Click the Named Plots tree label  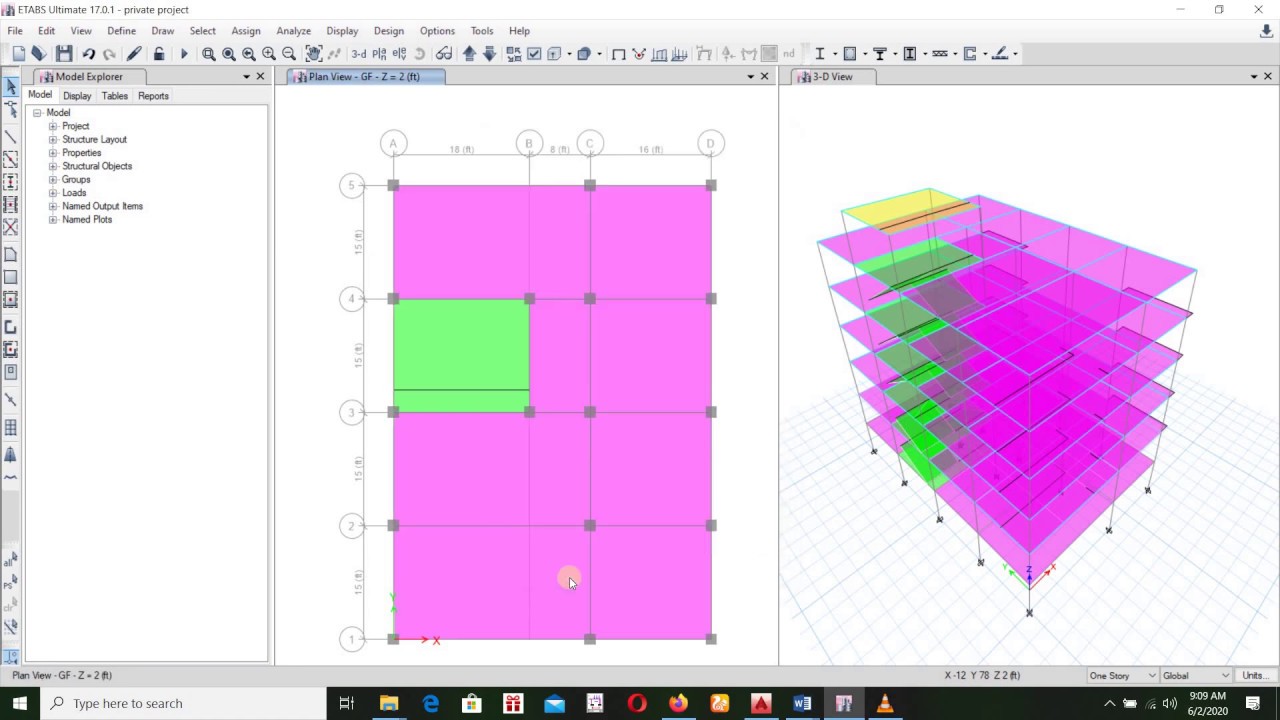[87, 220]
